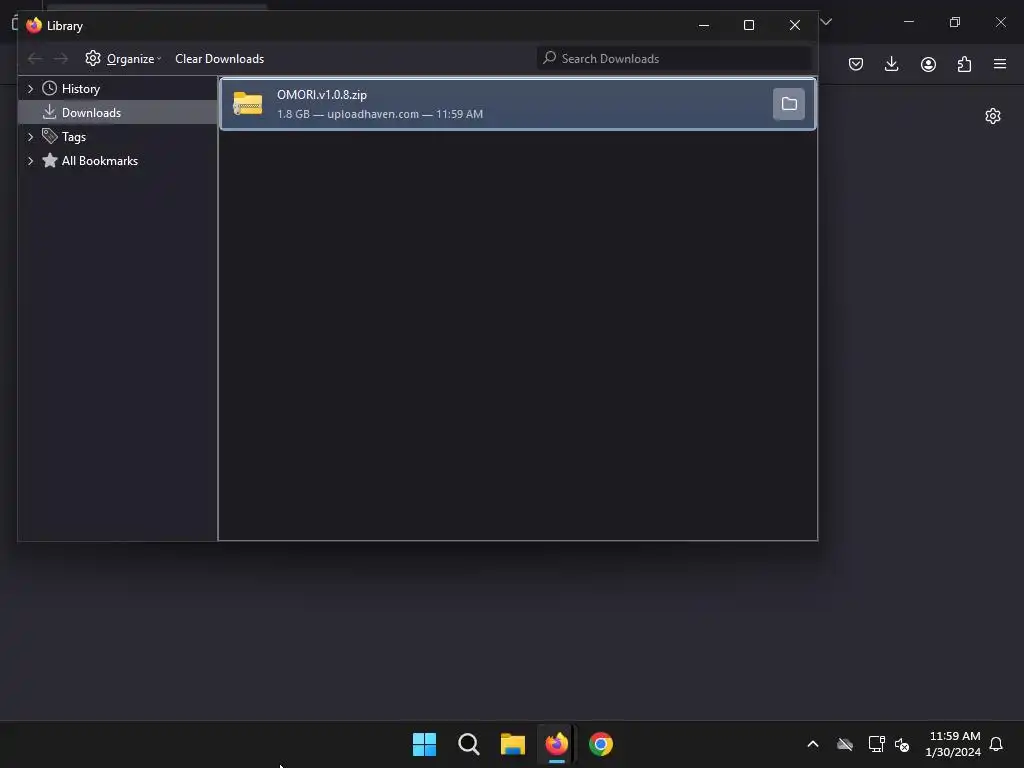Open the Firefox application hamburger menu
This screenshot has width=1024, height=768.
[x=1000, y=64]
